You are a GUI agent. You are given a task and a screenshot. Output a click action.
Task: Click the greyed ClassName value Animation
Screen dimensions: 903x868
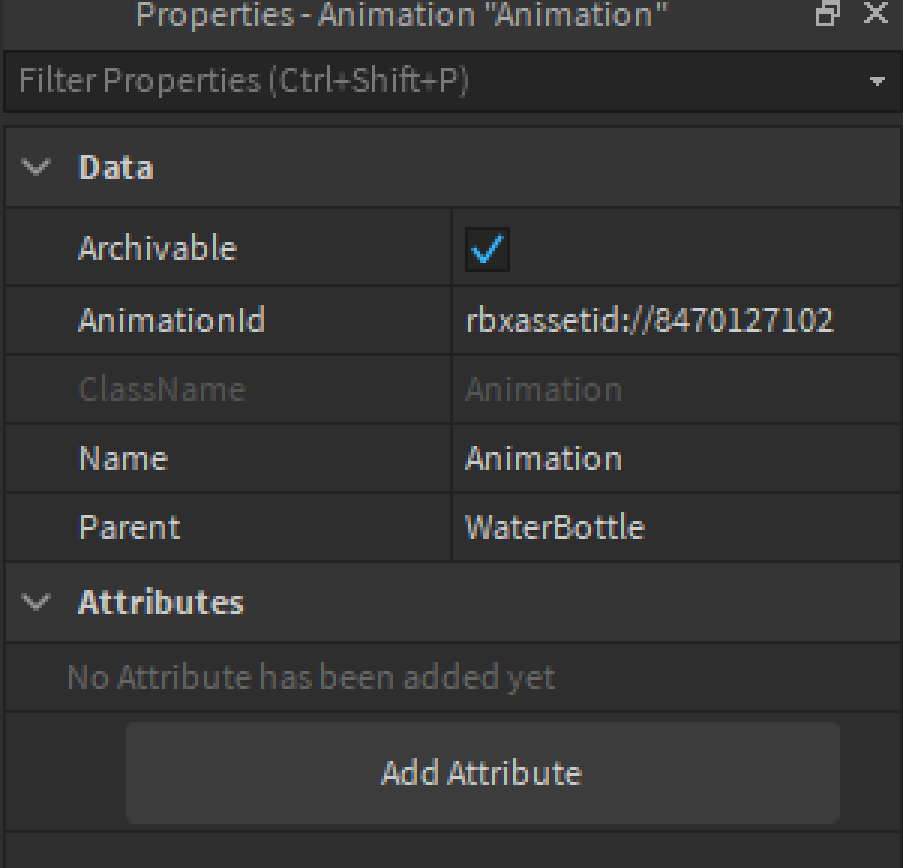[544, 389]
